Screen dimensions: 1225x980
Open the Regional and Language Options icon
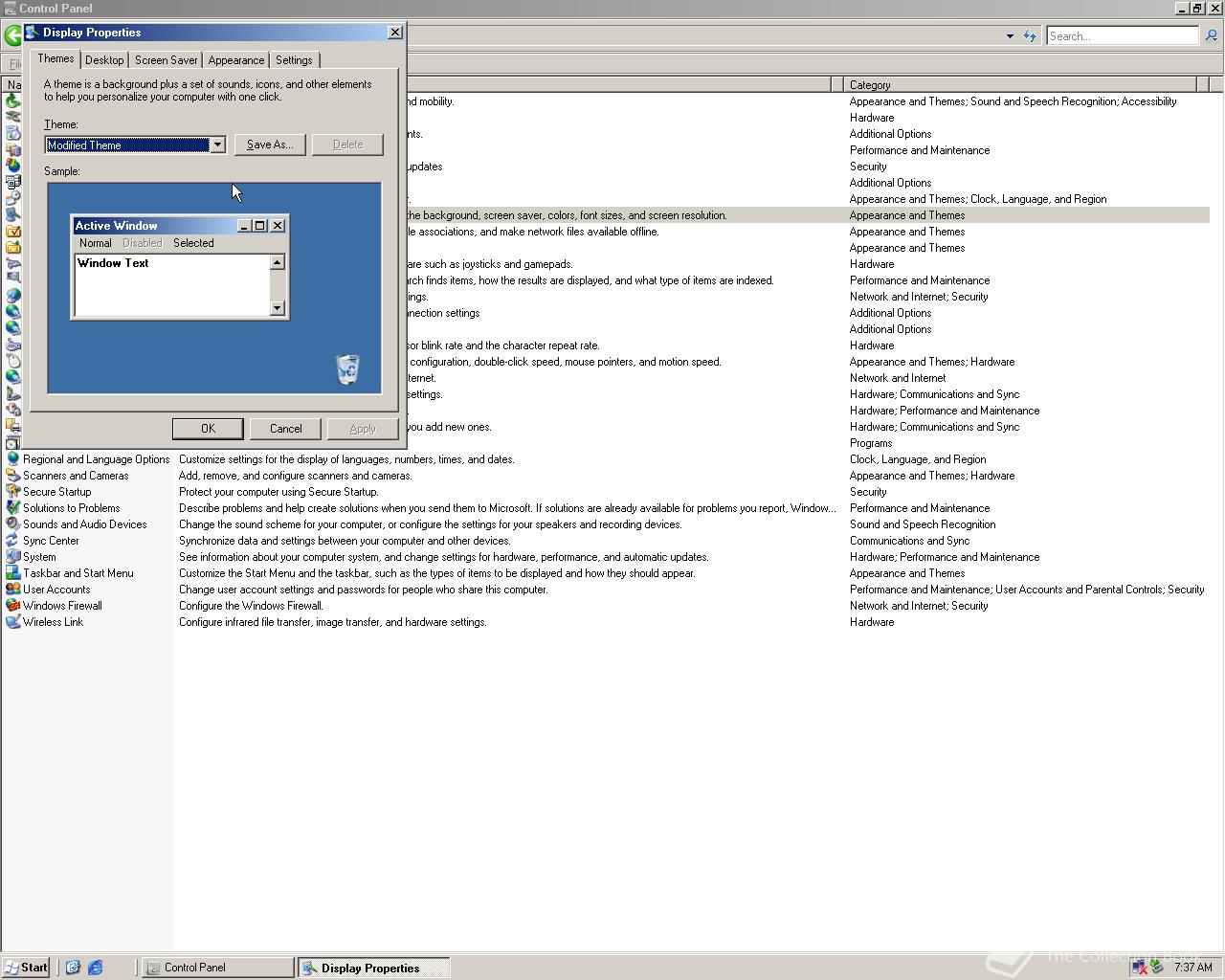pos(12,459)
